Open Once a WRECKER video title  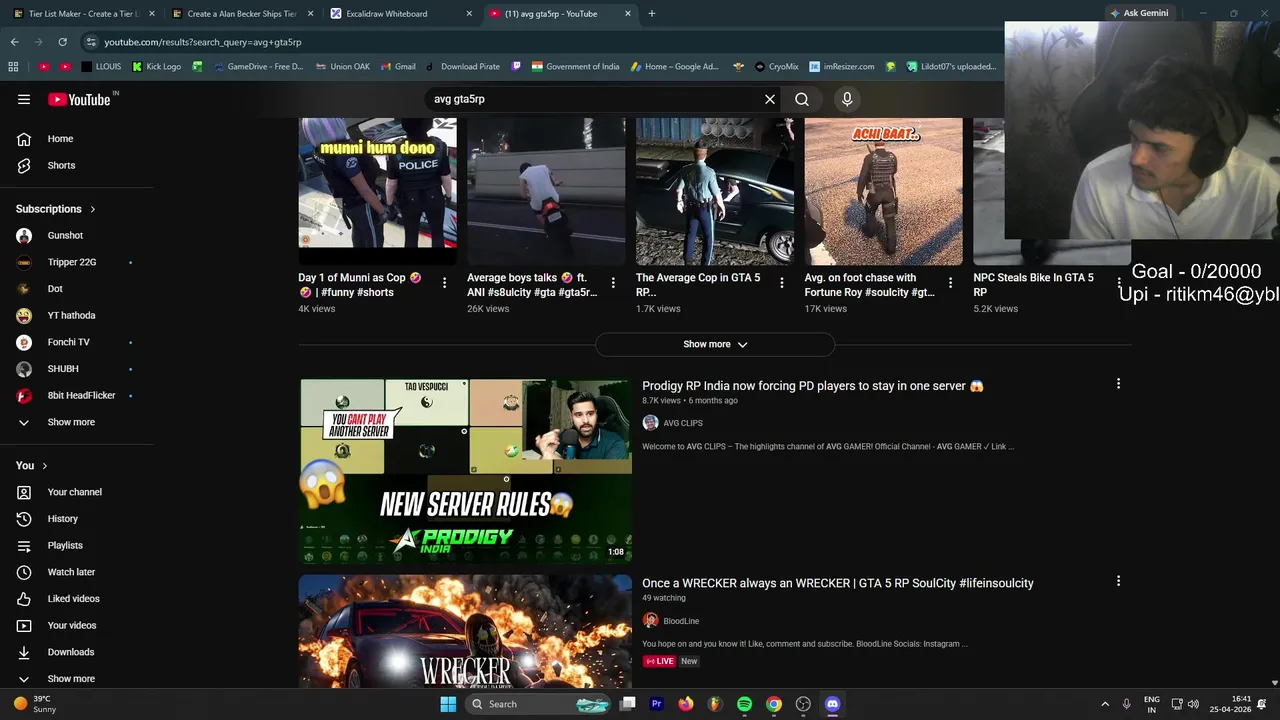pyautogui.click(x=838, y=583)
